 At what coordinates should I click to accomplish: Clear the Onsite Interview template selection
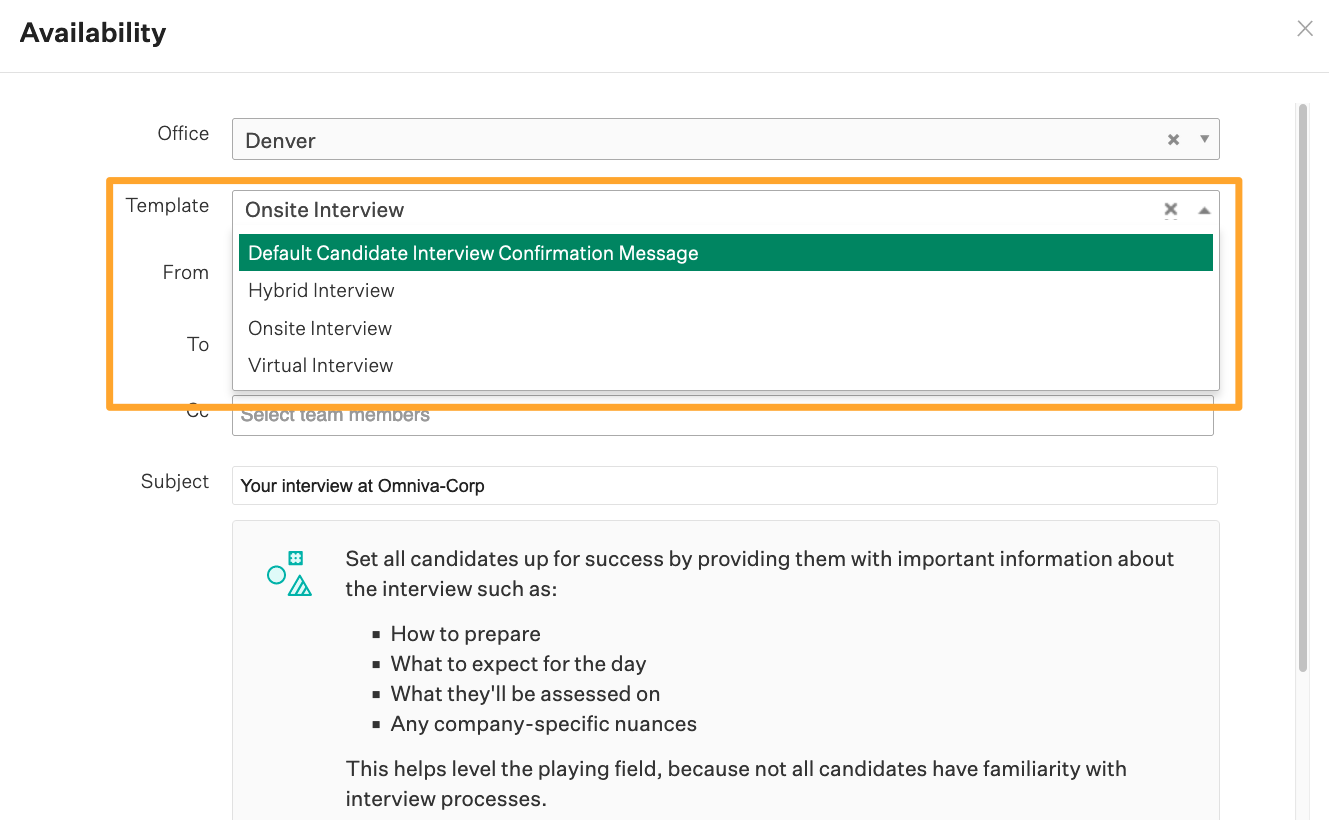pos(1170,210)
